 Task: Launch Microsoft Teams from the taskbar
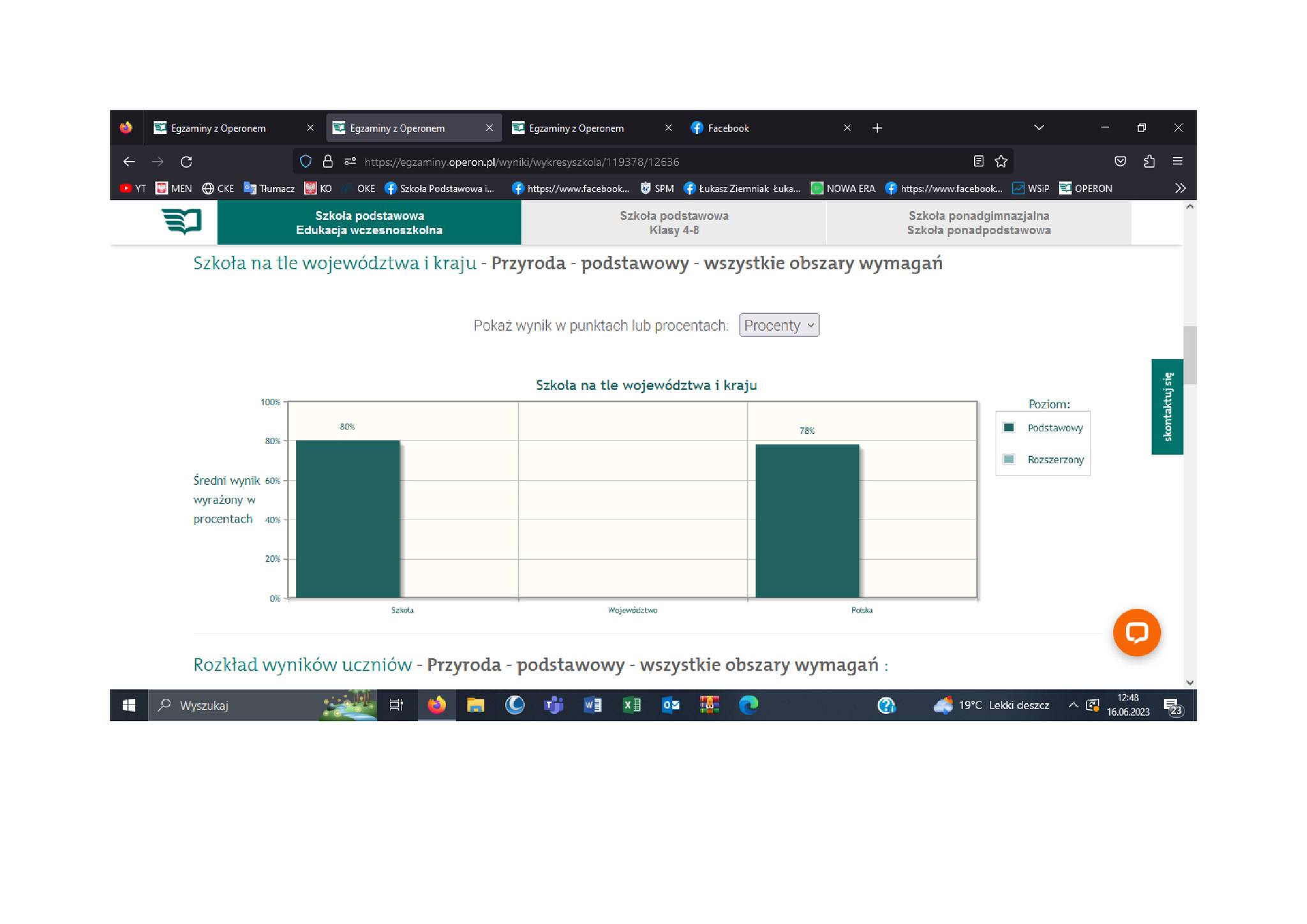pos(553,705)
